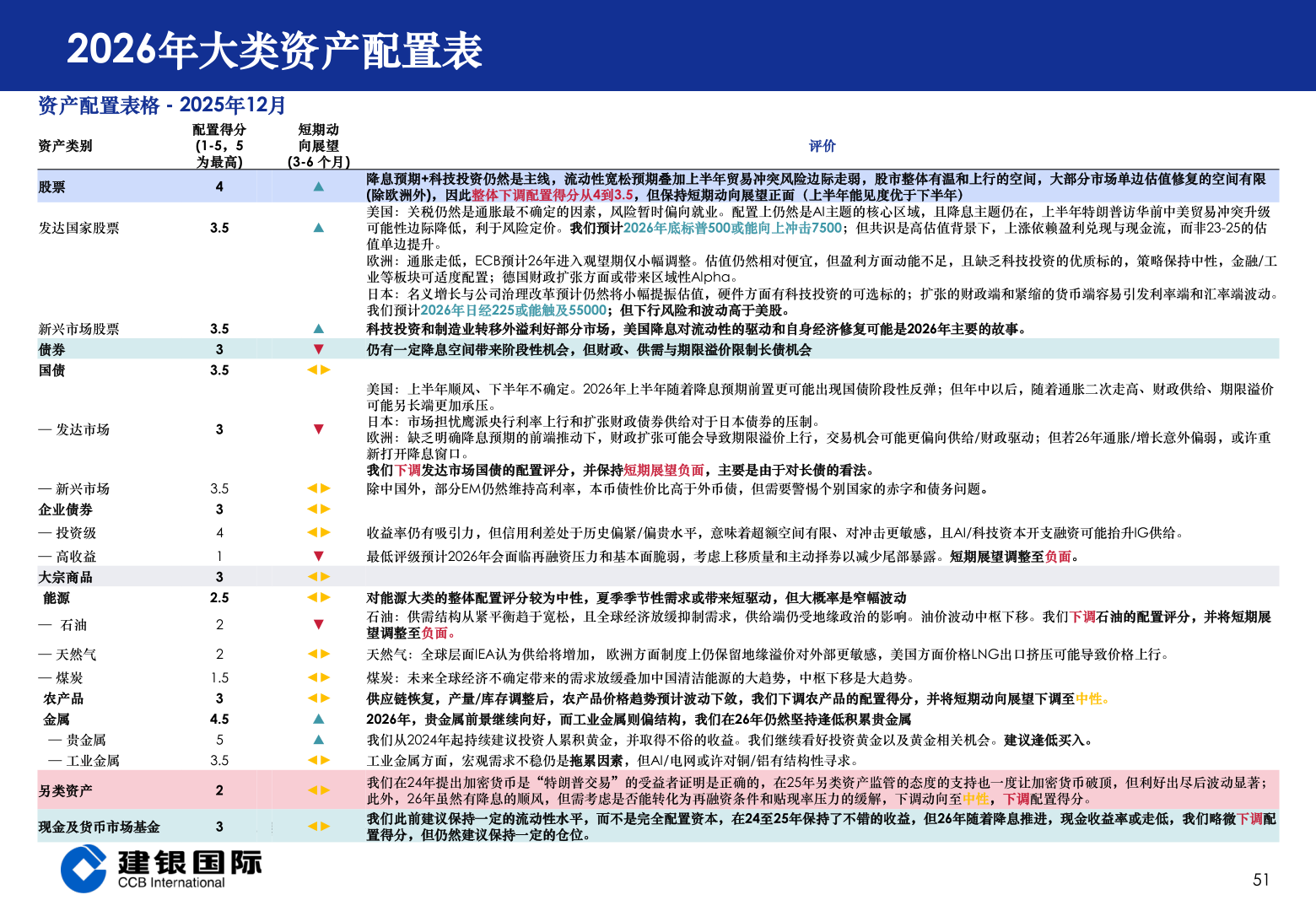Click the red slide title banner
The height and width of the screenshot is (911, 1316).
(278, 51)
